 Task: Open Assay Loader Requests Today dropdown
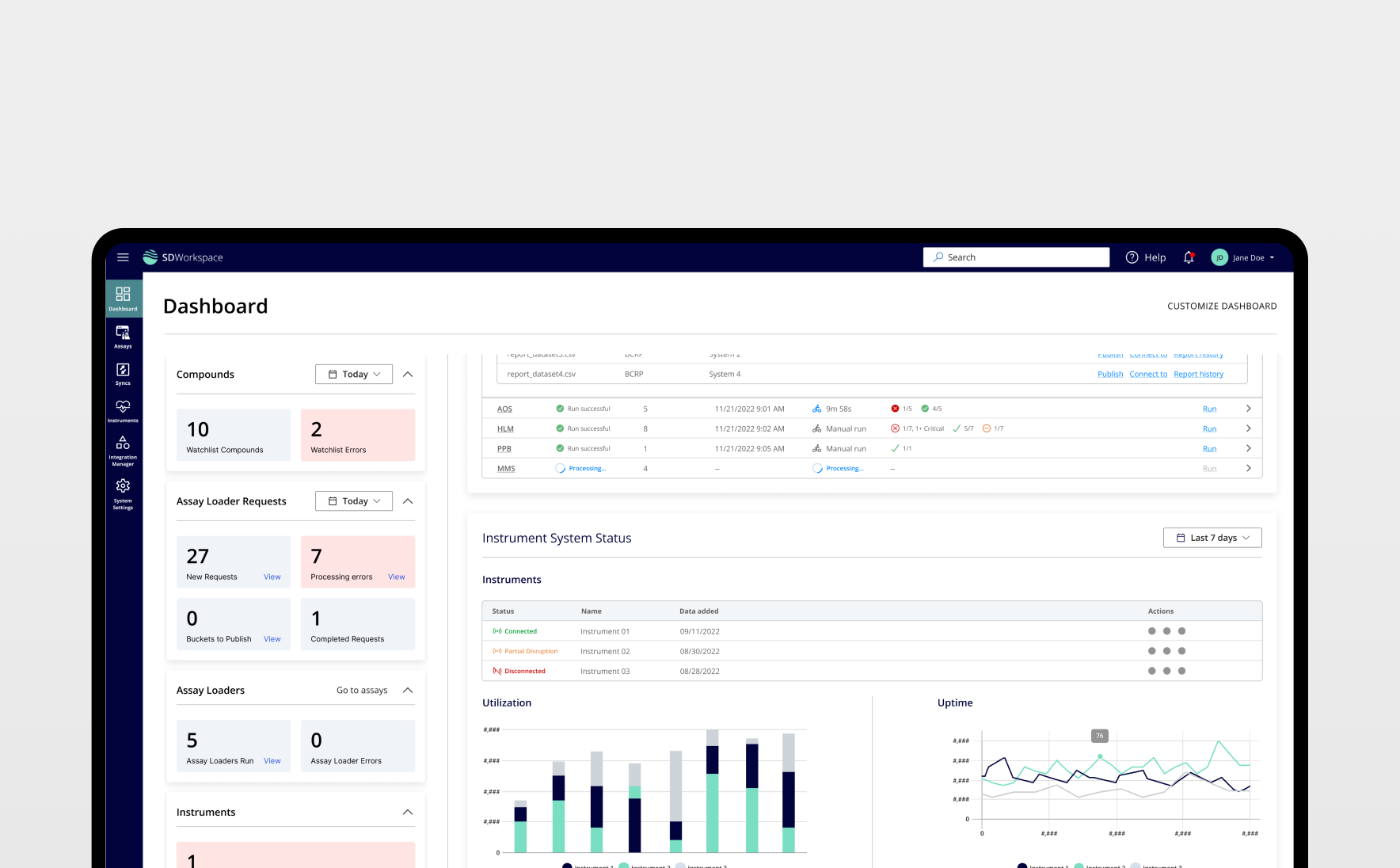coord(354,501)
